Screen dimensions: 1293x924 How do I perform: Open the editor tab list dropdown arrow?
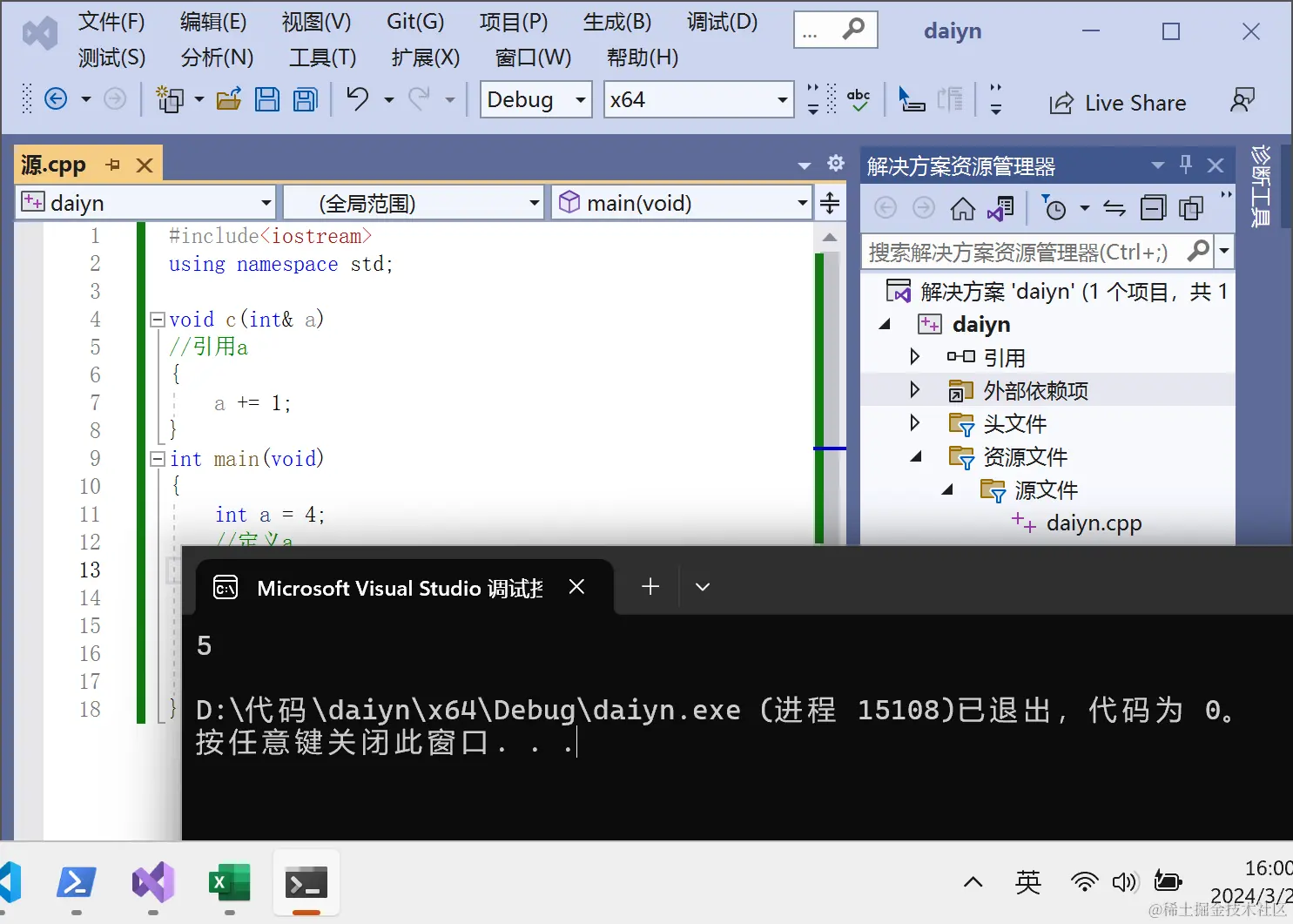coord(805,165)
